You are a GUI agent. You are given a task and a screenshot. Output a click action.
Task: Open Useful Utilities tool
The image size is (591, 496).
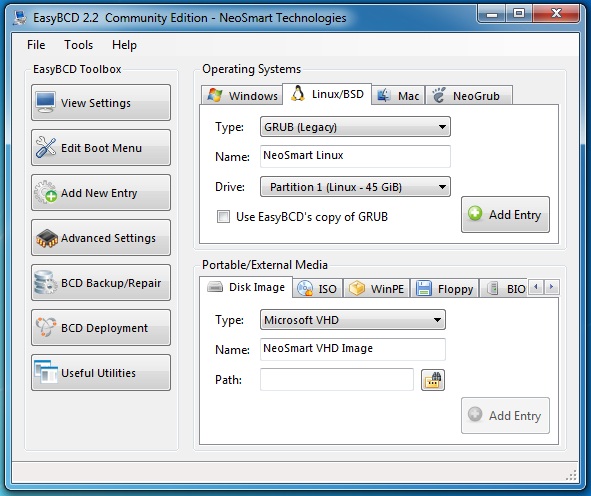[101, 373]
